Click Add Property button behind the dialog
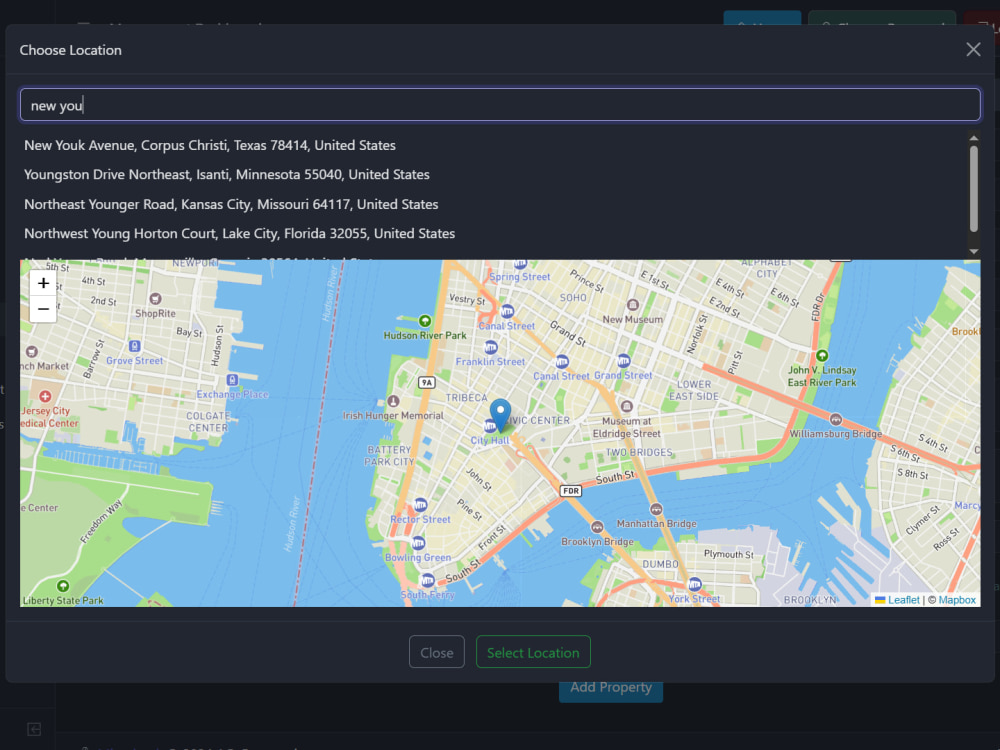Image resolution: width=1000 pixels, height=750 pixels. coord(611,689)
